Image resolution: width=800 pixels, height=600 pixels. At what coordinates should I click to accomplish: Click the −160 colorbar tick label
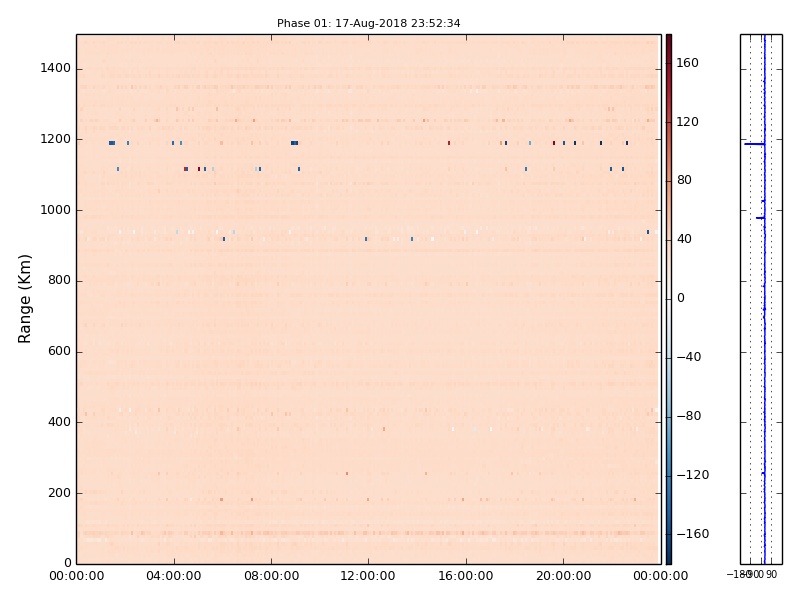(x=693, y=534)
